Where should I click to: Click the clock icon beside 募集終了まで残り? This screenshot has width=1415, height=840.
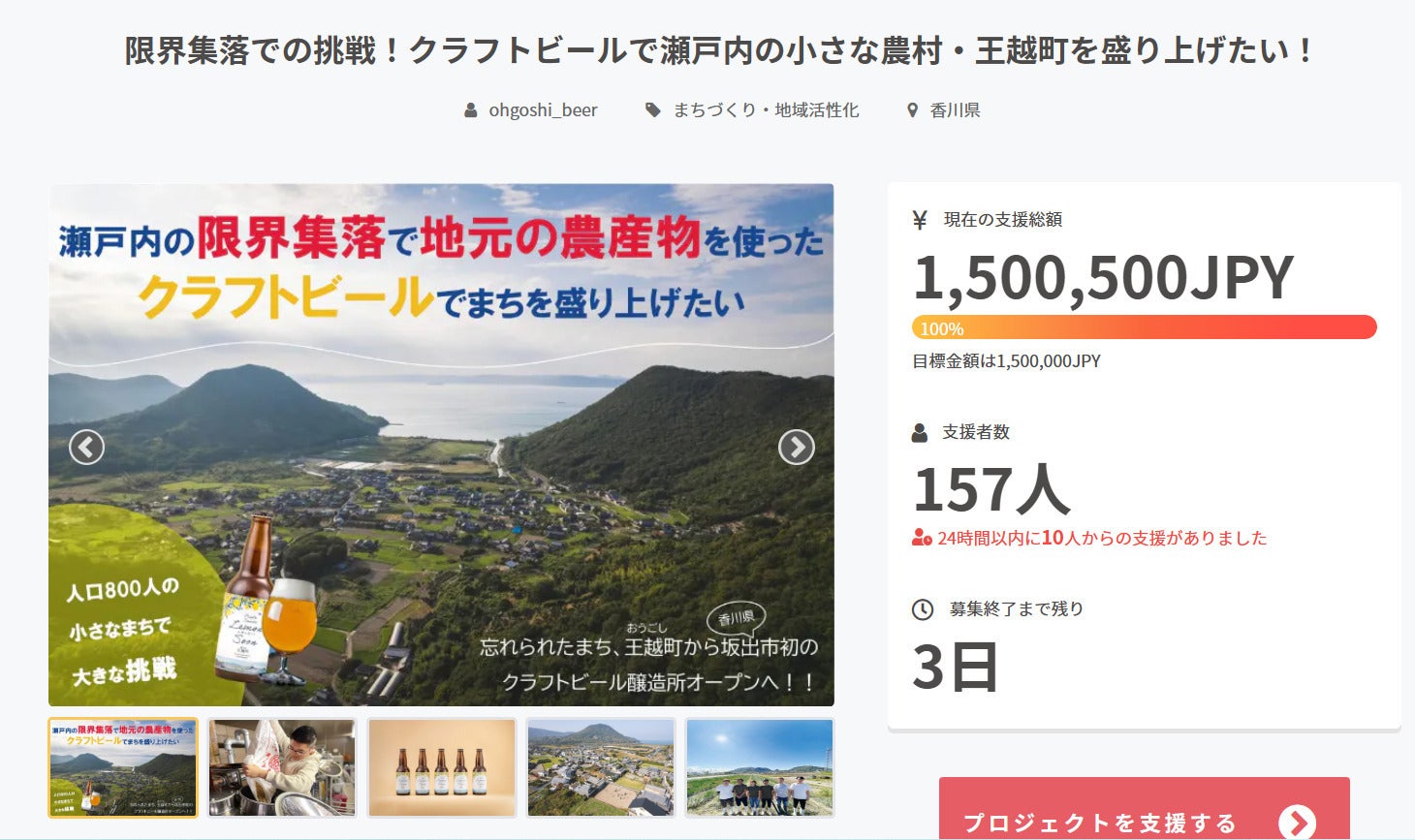pos(923,609)
